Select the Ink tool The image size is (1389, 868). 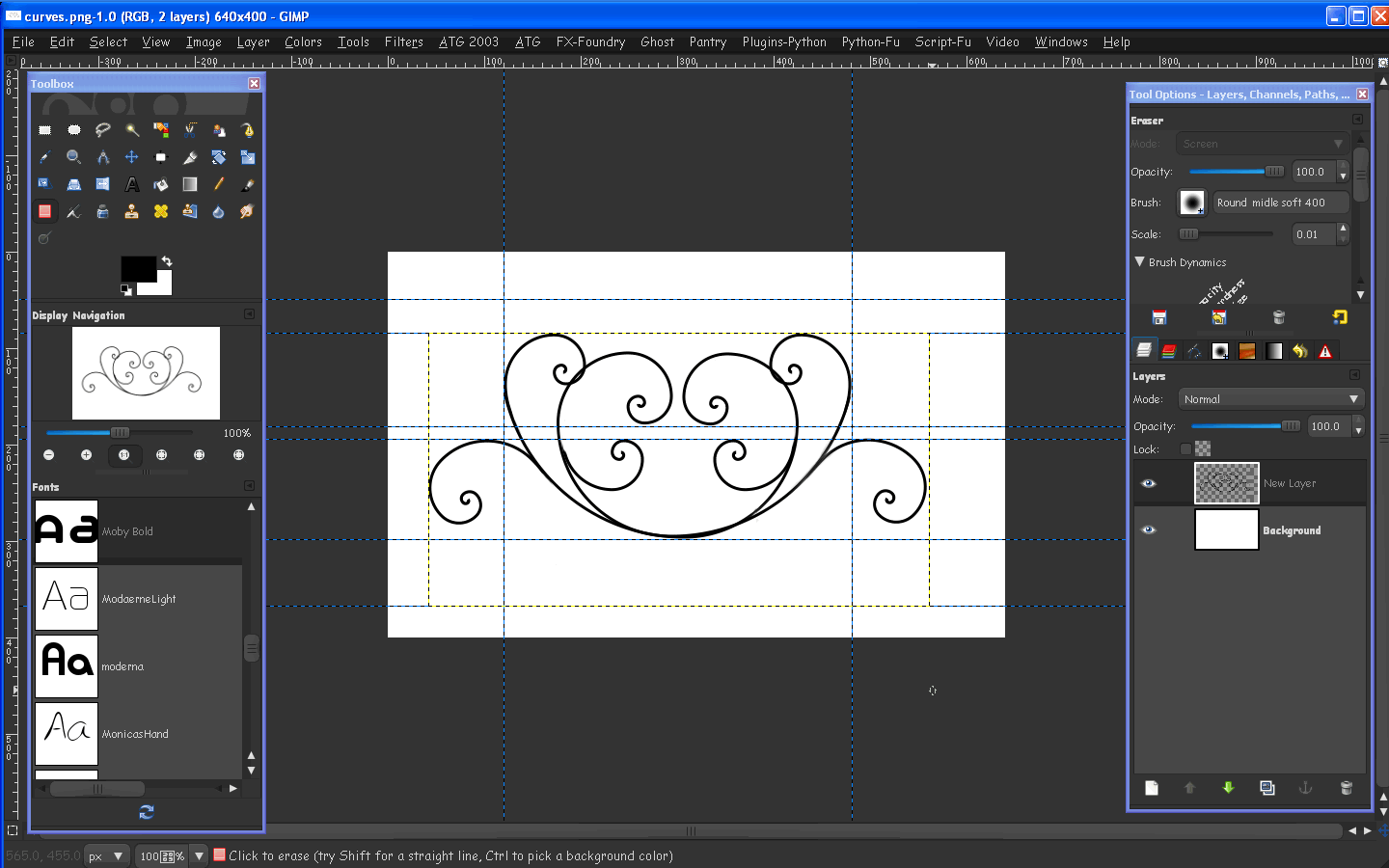click(102, 210)
